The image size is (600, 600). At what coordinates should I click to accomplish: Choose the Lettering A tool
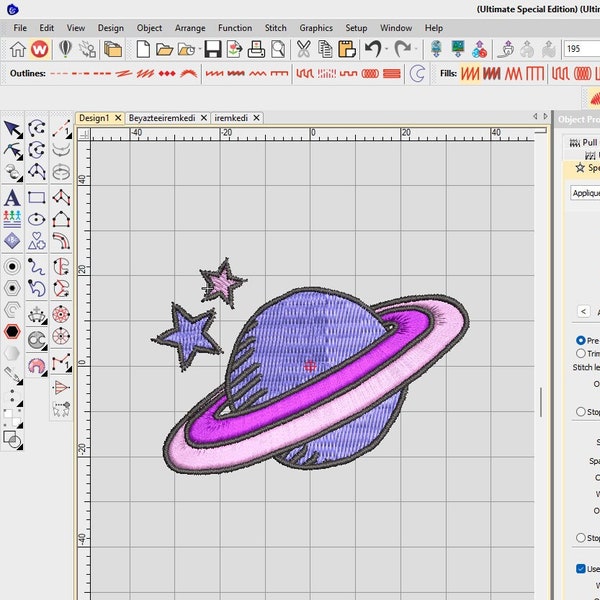[x=12, y=198]
